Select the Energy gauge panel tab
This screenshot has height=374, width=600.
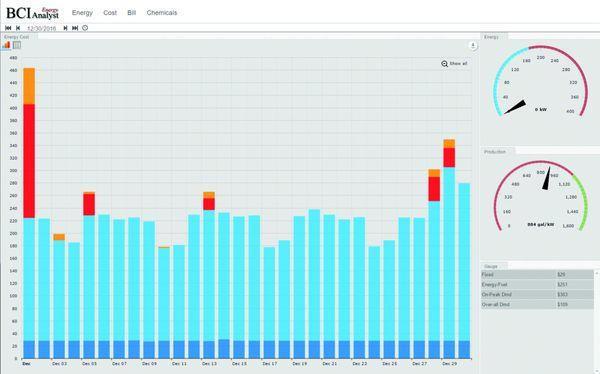coord(494,37)
